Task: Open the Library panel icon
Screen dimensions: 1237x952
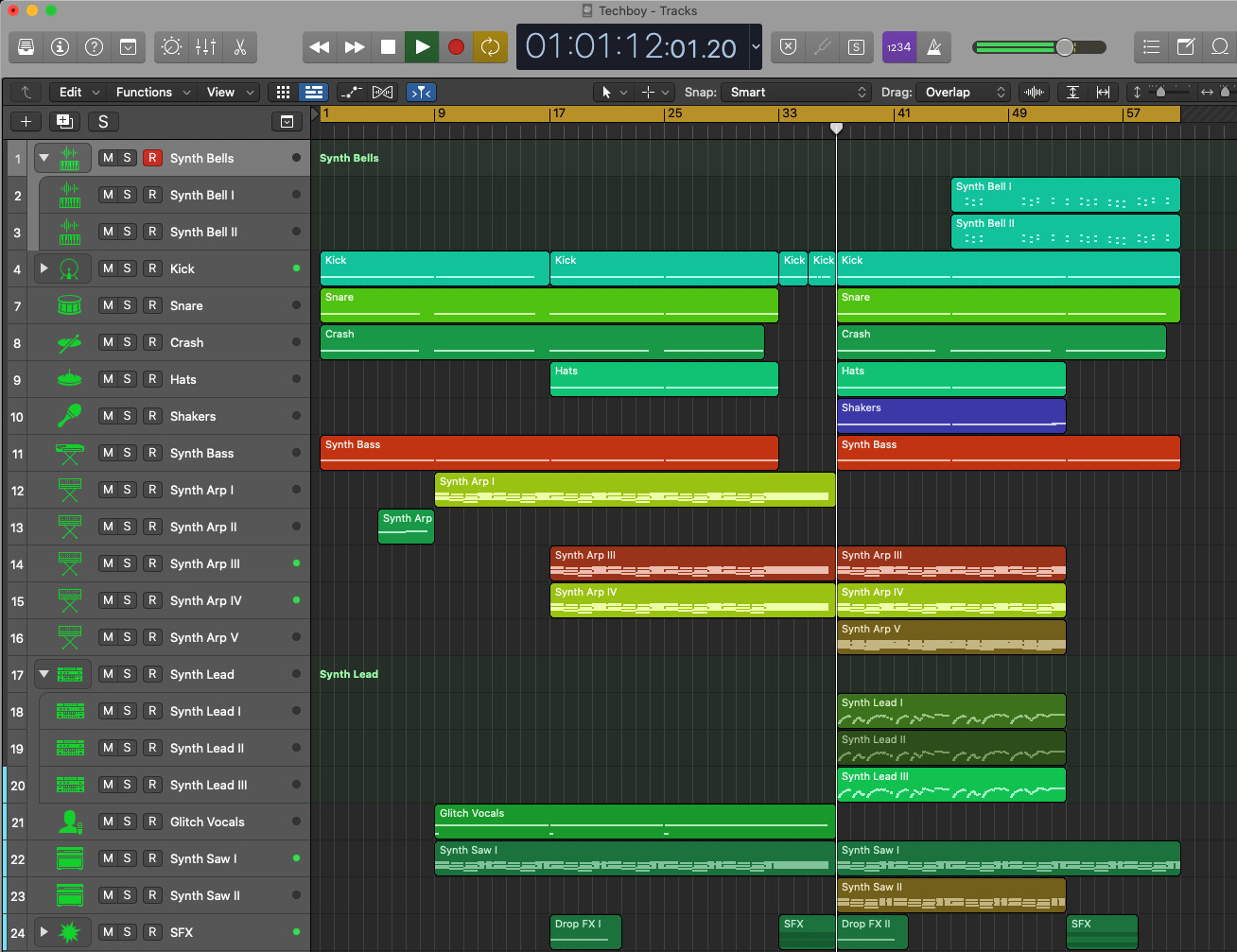Action: coord(26,47)
